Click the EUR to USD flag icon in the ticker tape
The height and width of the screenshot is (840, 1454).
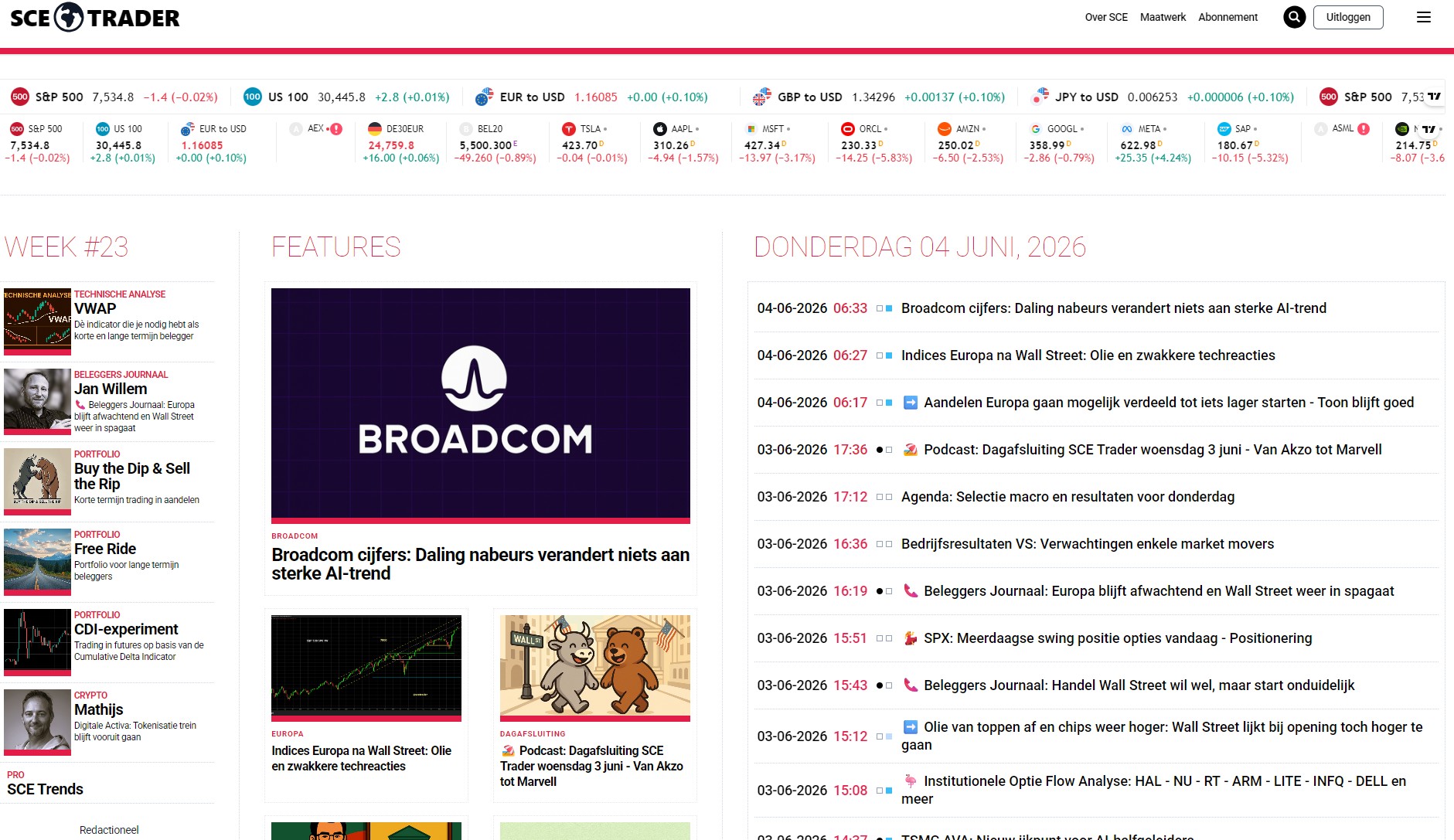[485, 97]
